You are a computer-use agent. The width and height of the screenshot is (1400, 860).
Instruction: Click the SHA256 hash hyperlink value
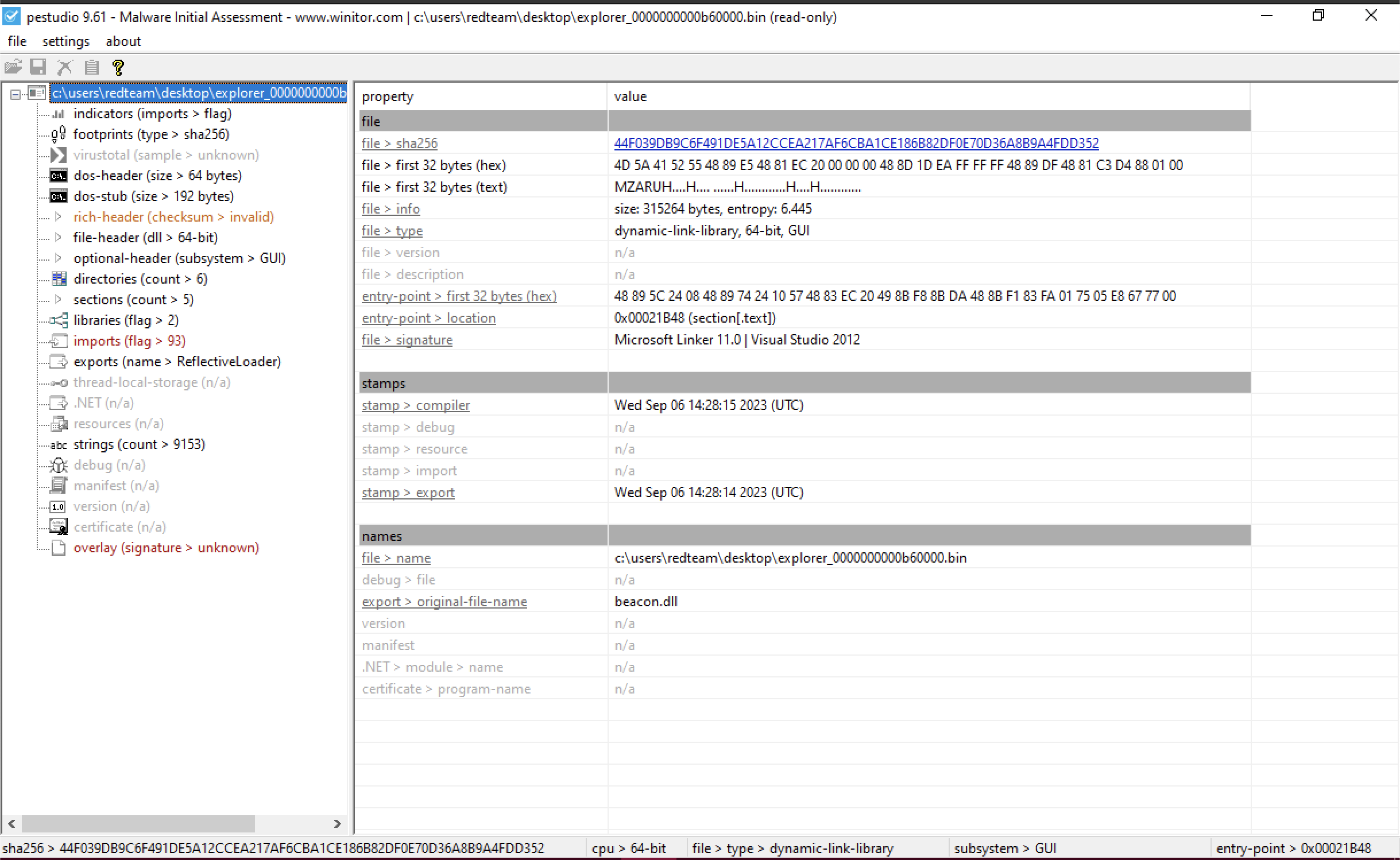pos(856,144)
